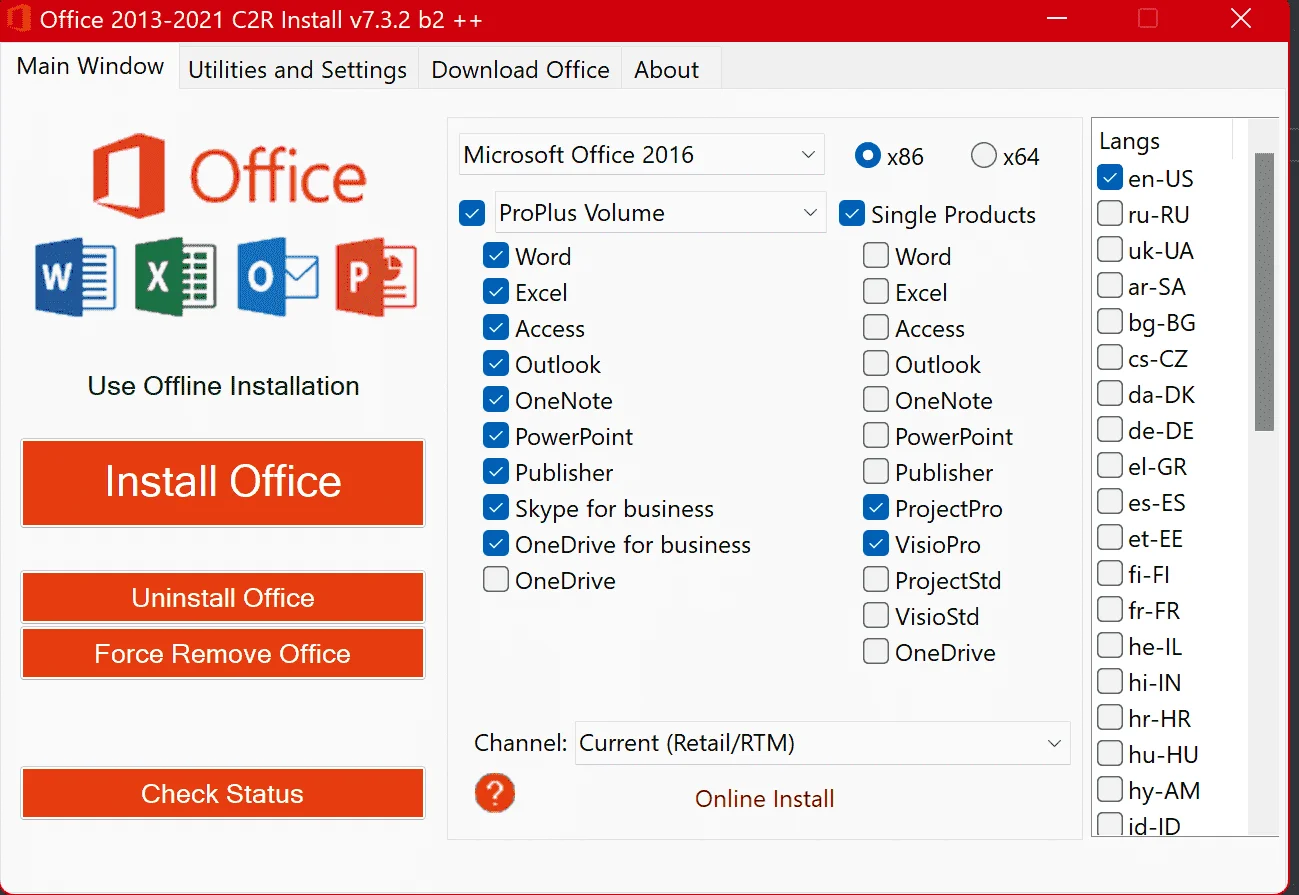Screen dimensions: 1299x895
Task: Uncheck Excel in the ProPlus list
Action: tap(496, 292)
